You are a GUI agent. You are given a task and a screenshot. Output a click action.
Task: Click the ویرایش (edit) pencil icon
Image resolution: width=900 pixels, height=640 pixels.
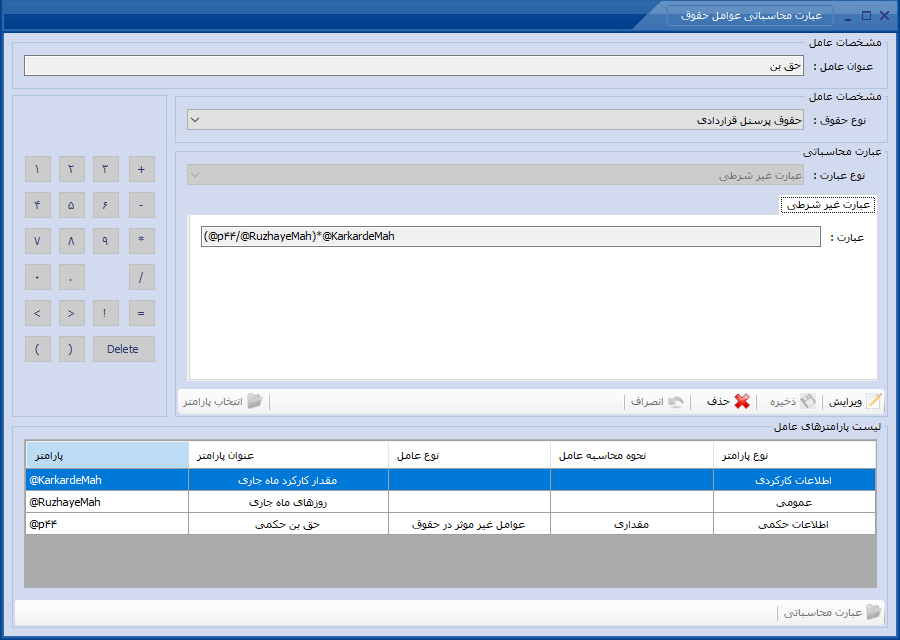tap(874, 401)
